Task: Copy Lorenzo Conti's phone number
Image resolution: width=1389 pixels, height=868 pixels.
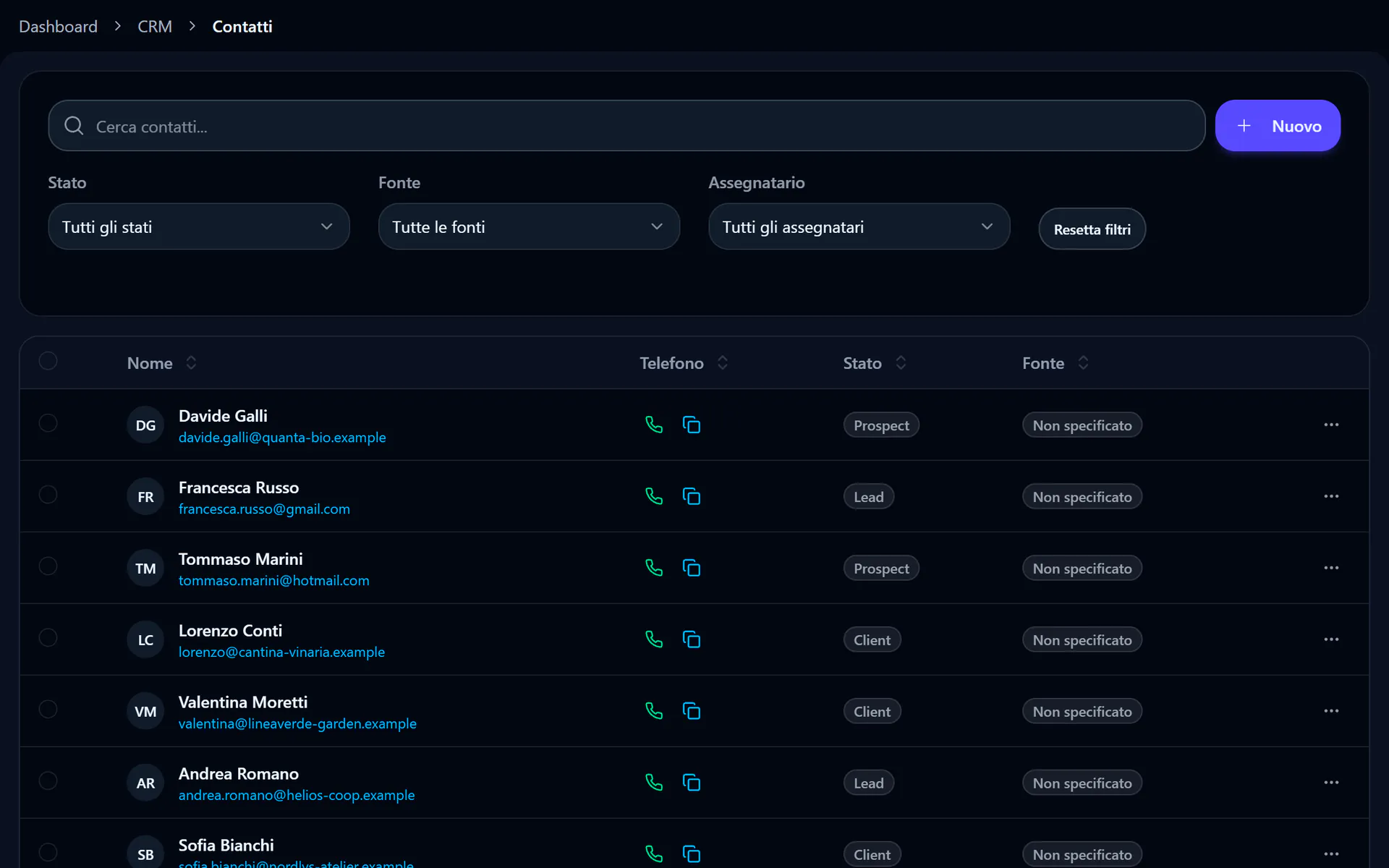Action: (692, 639)
